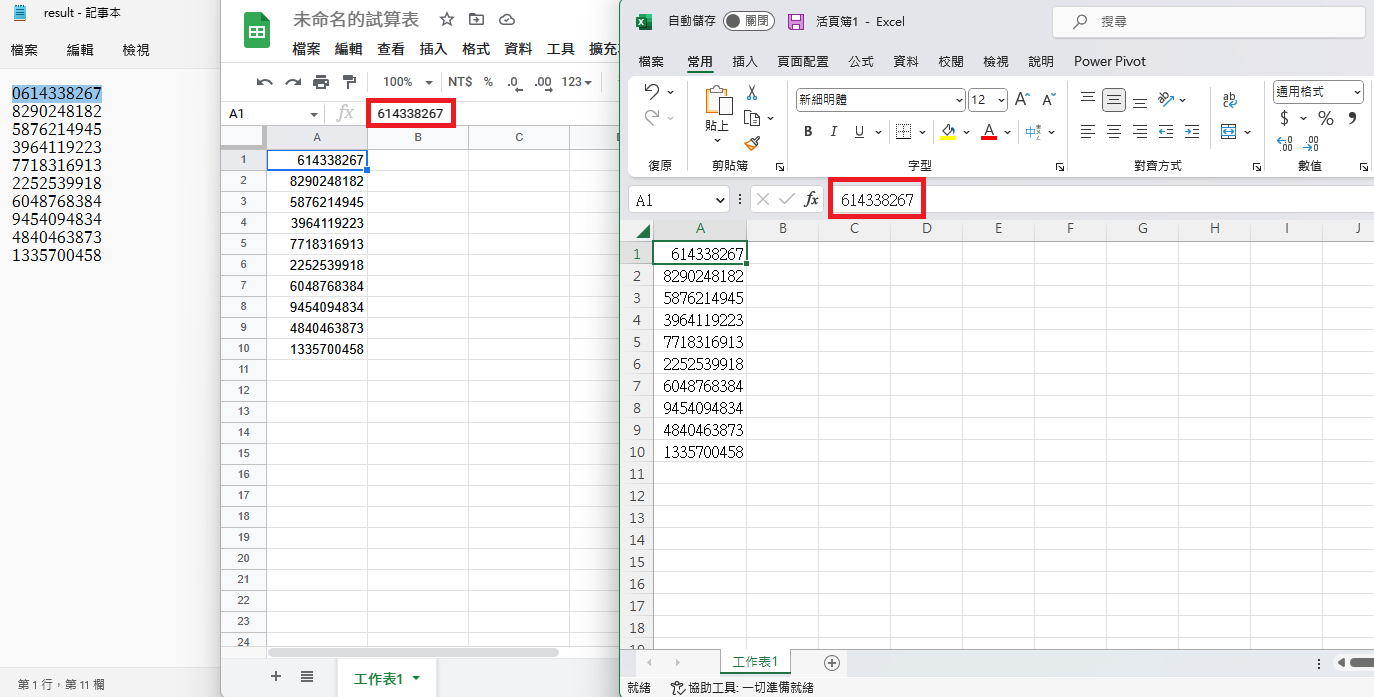Click the Cut scissors icon in Excel

752,93
